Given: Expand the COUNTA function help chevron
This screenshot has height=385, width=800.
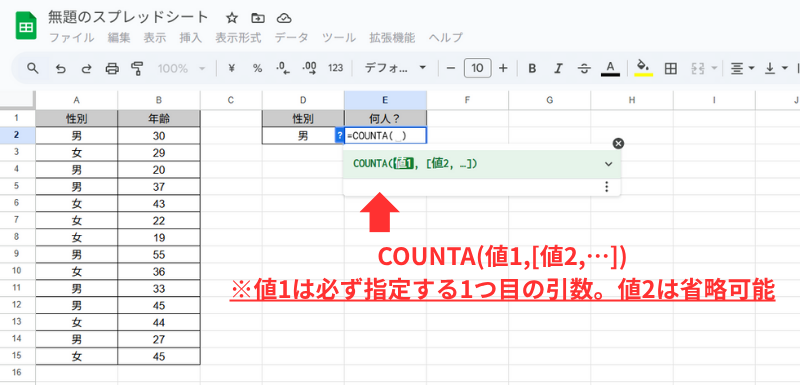Looking at the screenshot, I should point(608,164).
